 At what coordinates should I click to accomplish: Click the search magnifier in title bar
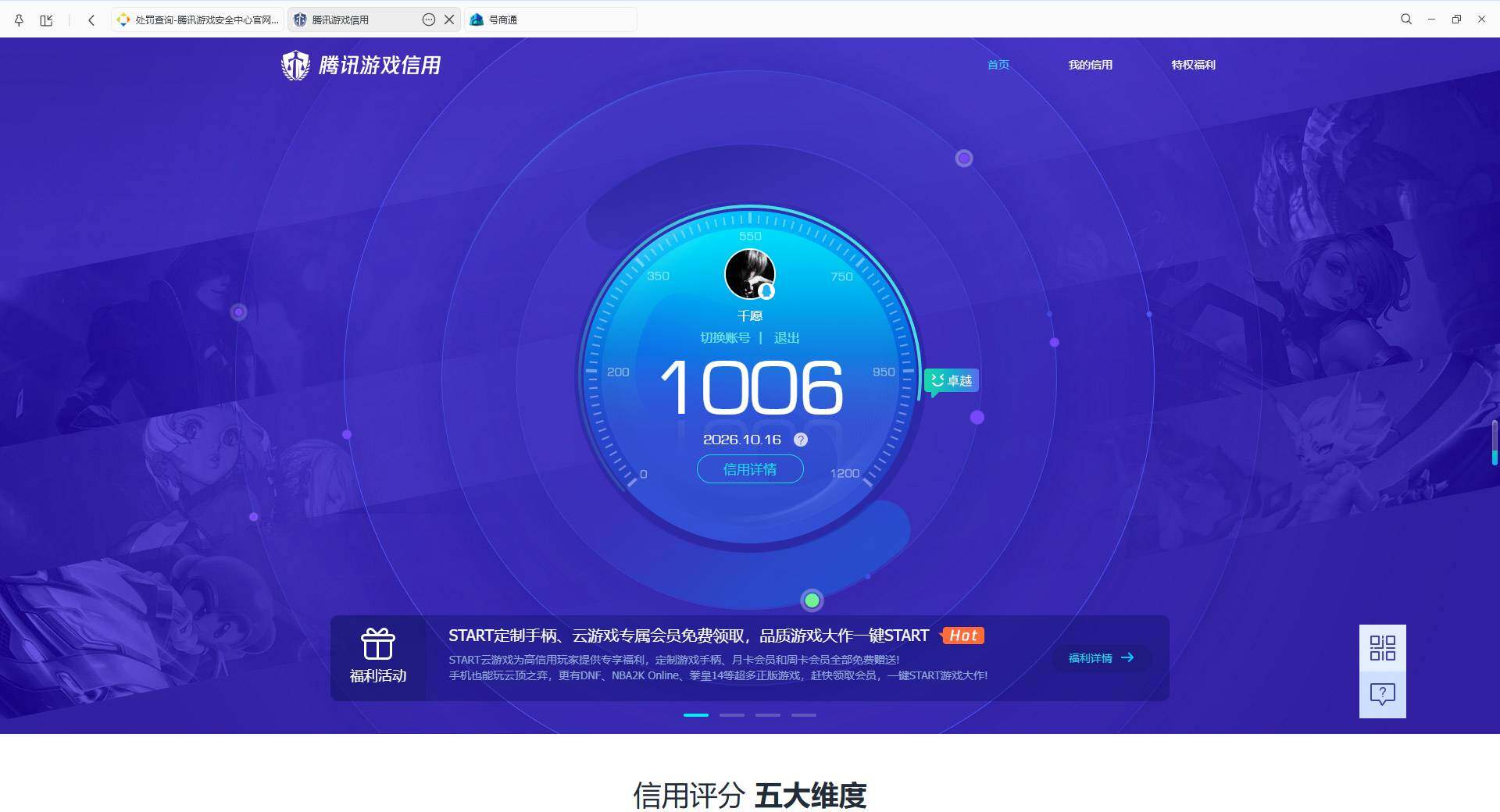tap(1406, 20)
